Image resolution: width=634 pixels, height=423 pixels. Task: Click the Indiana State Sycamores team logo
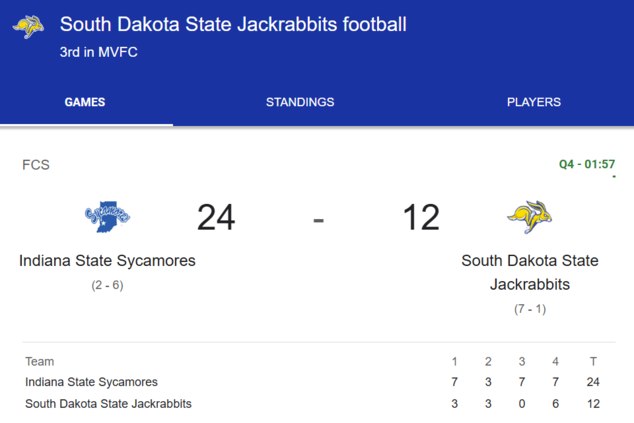pyautogui.click(x=107, y=216)
